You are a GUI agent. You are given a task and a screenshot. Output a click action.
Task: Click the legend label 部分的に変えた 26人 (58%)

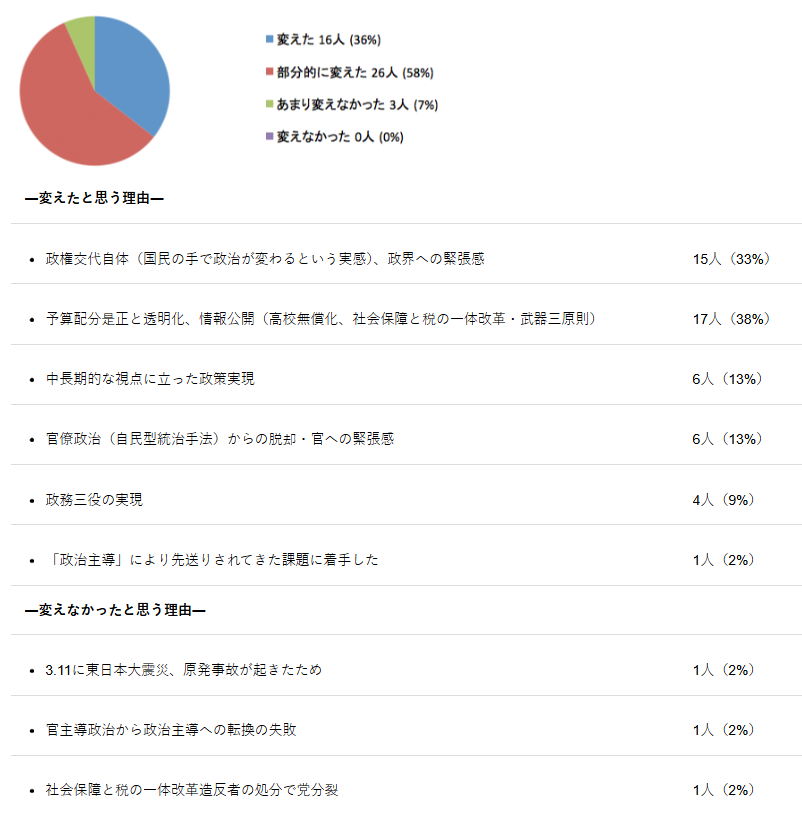pos(354,72)
